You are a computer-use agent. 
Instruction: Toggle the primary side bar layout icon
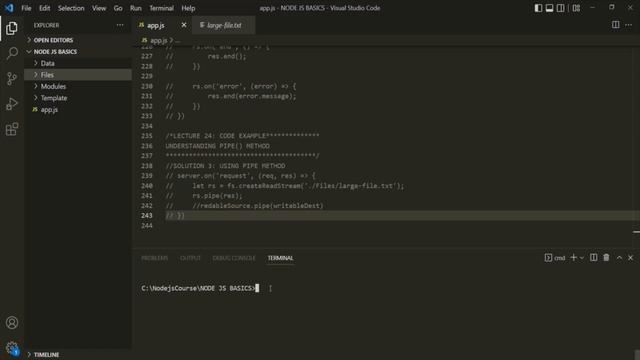[x=538, y=8]
